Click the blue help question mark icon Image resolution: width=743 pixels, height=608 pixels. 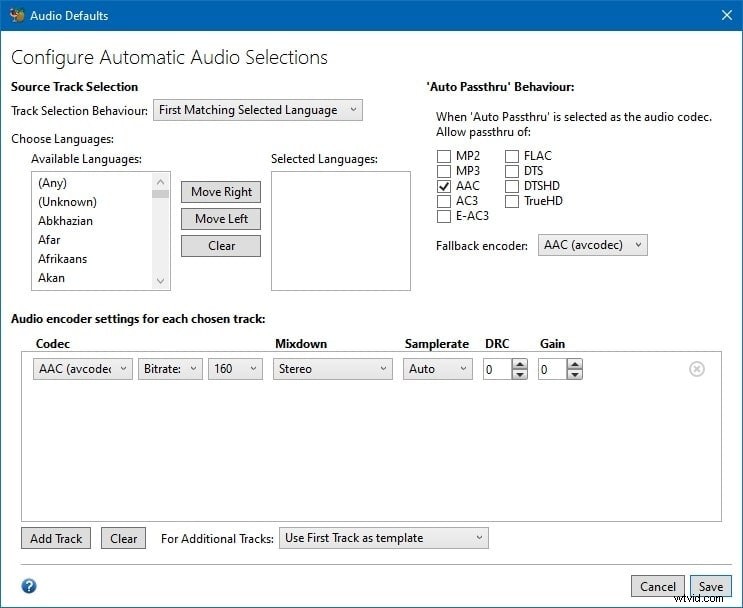(29, 586)
